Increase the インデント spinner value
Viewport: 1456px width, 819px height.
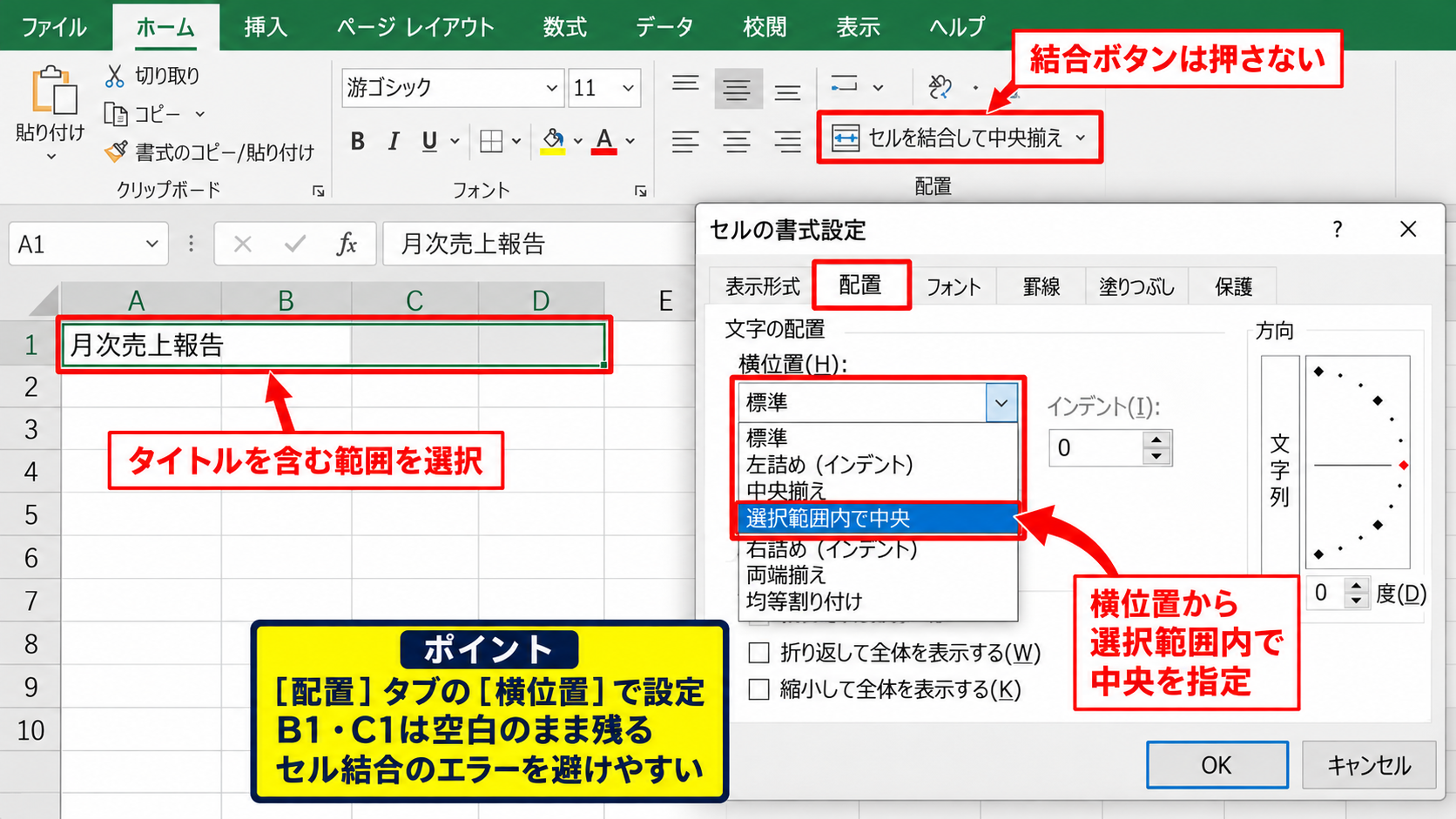[x=1156, y=440]
